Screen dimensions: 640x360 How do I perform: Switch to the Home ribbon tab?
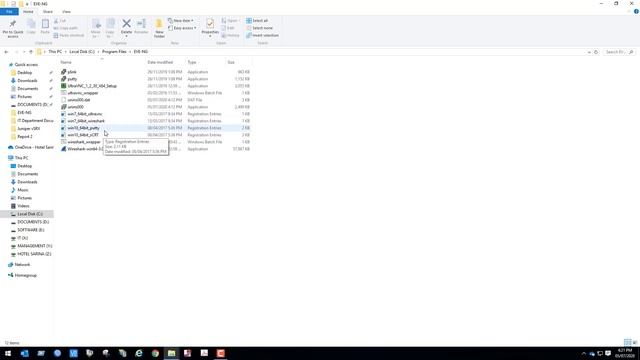click(x=28, y=11)
